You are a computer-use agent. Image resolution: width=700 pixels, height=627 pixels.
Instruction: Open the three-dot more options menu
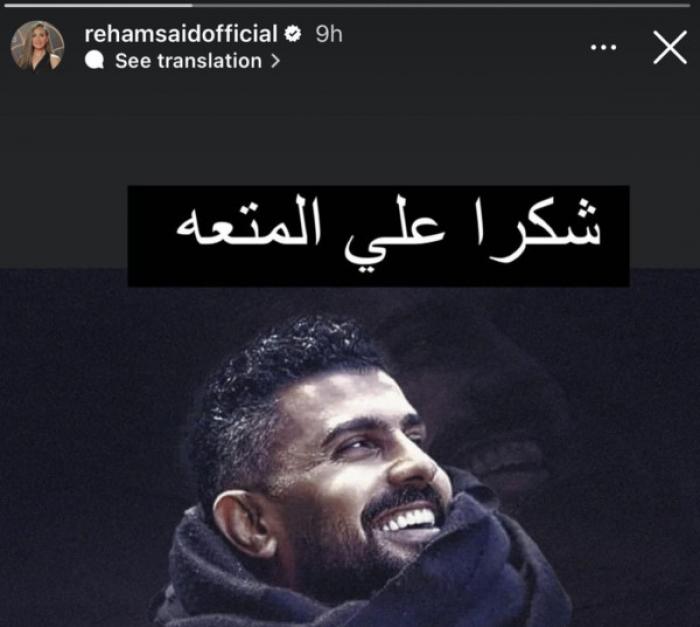603,47
